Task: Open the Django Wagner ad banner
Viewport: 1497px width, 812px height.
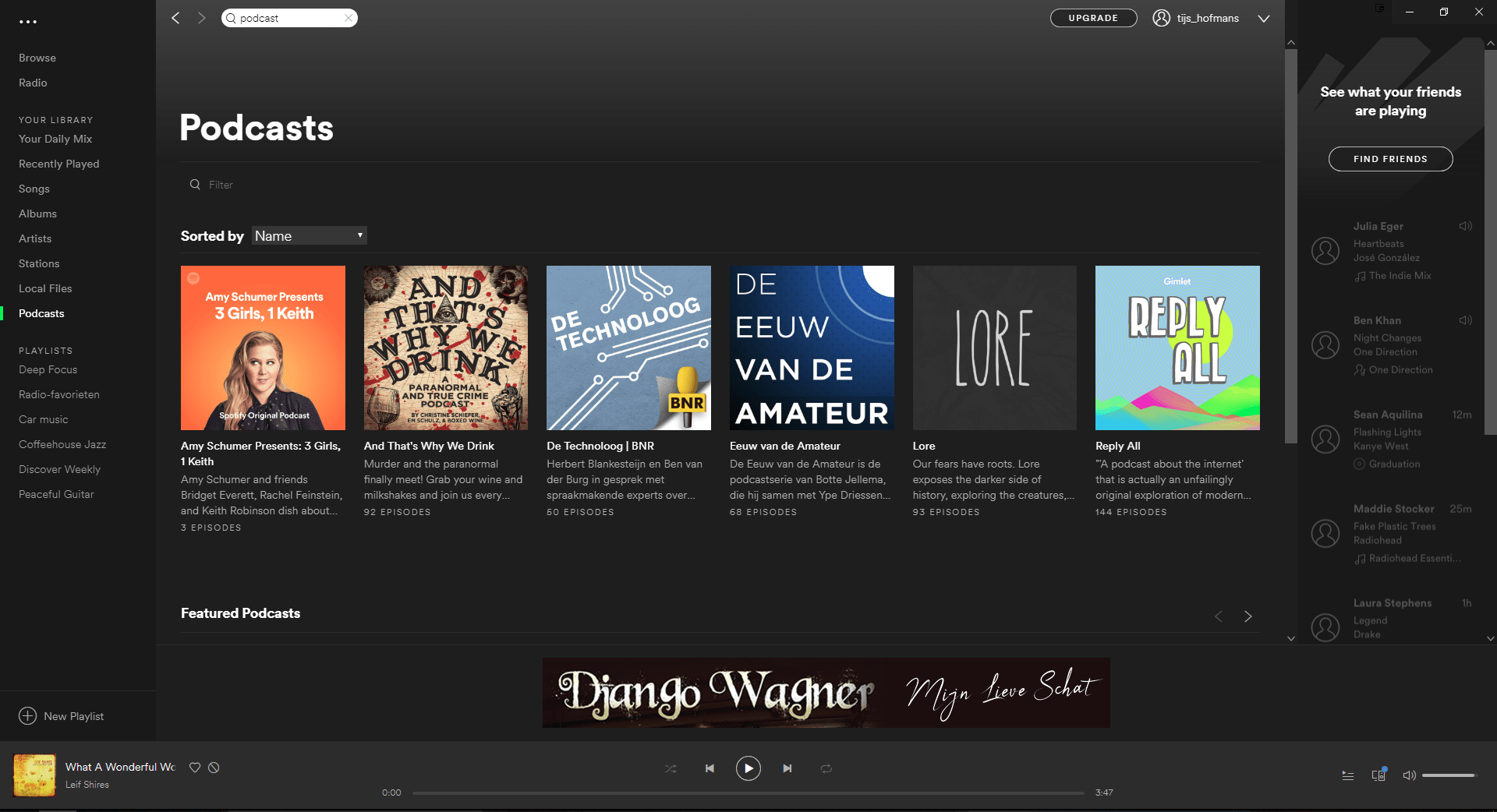Action: click(x=826, y=693)
